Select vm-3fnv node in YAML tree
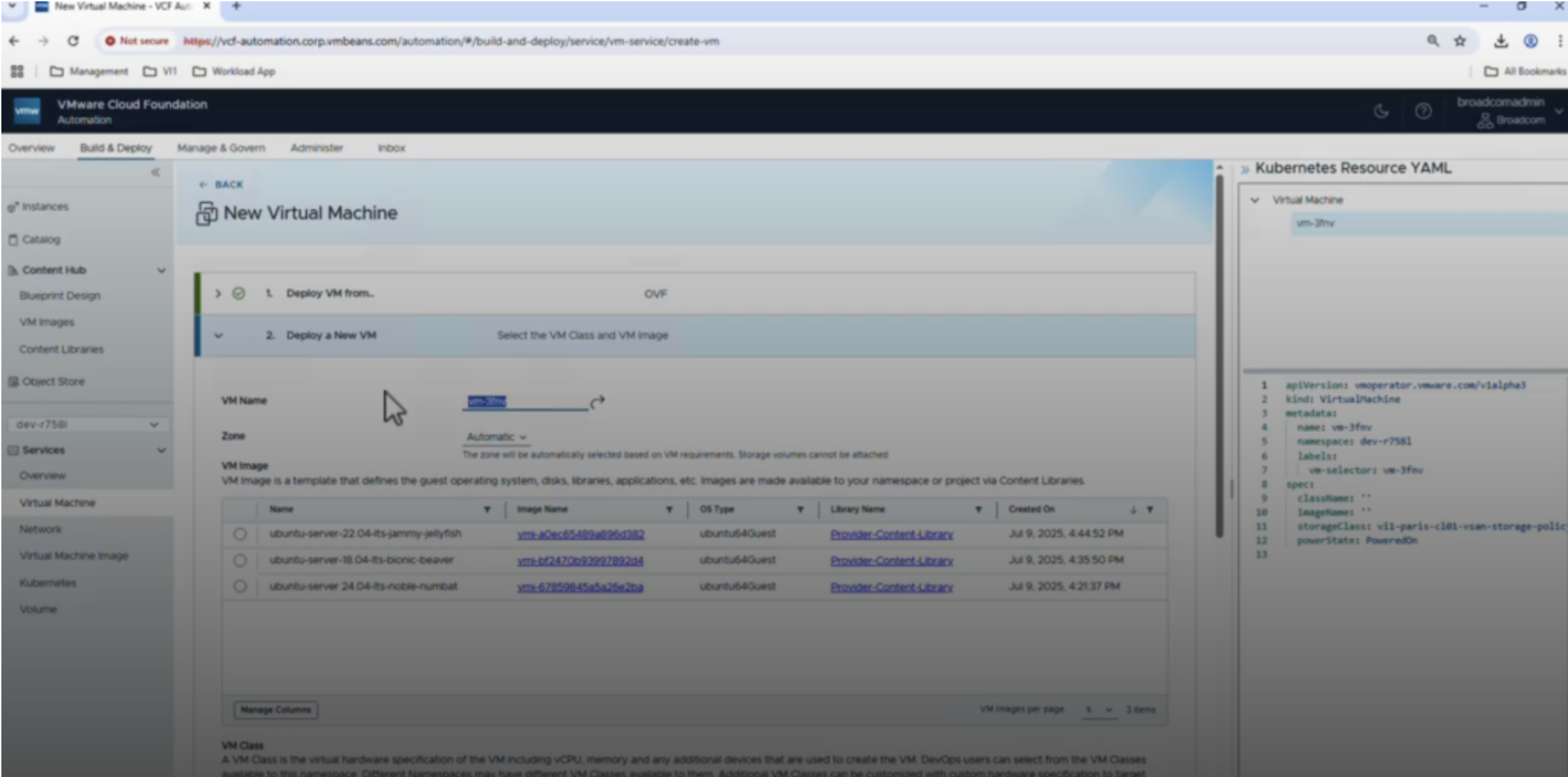This screenshot has width=1568, height=777. tap(1428, 224)
